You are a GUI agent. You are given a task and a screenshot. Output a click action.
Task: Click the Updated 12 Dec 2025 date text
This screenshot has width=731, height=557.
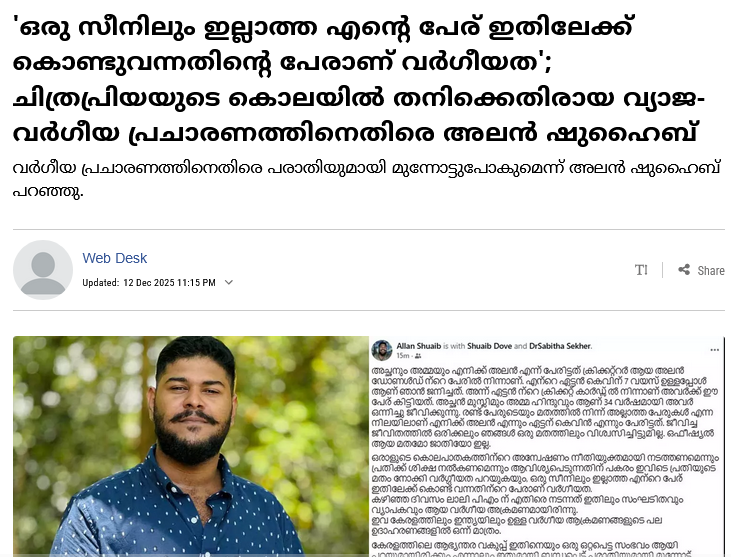(x=149, y=282)
